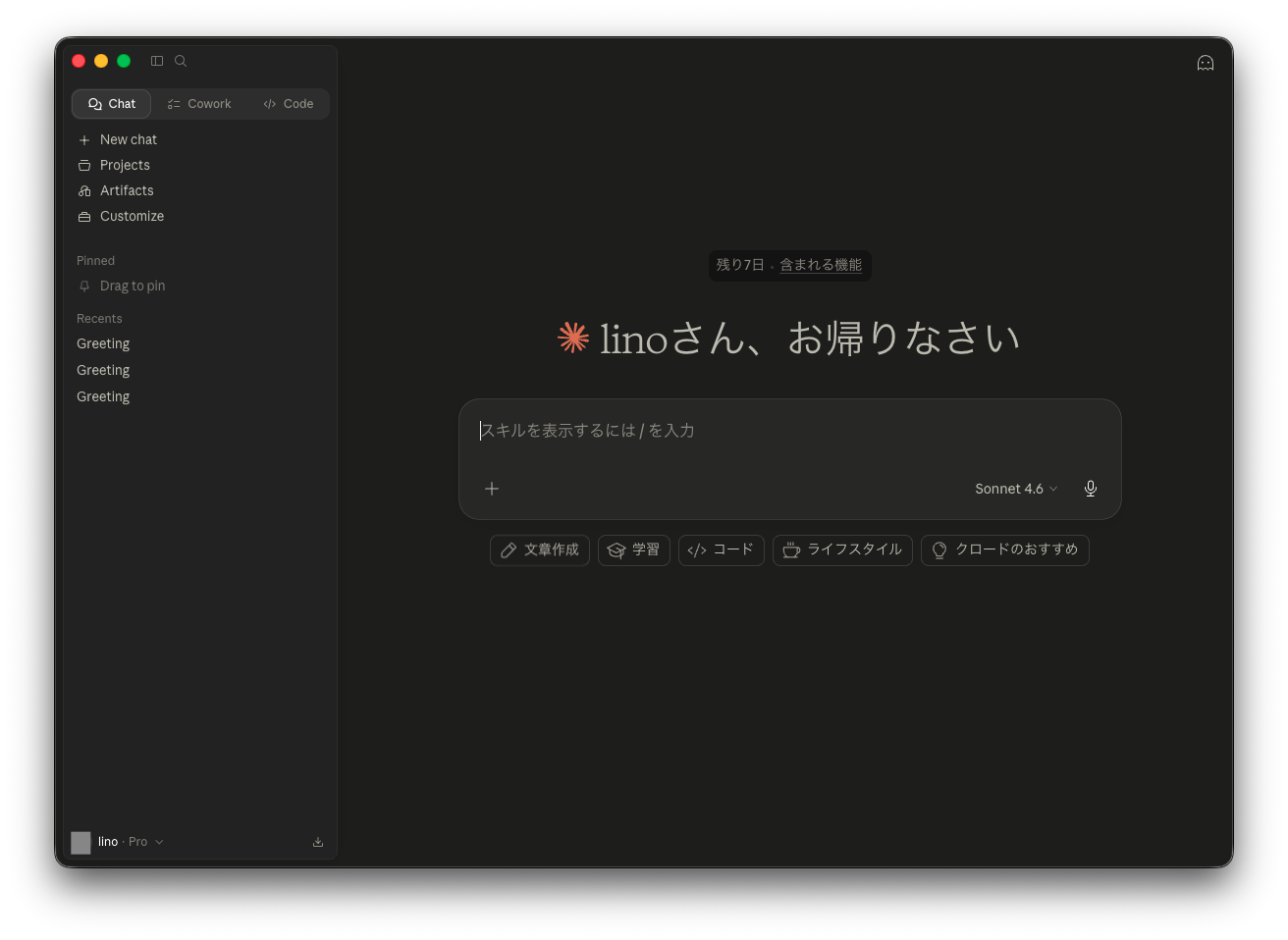
Task: Open the Sonnet 4.6 model selector
Action: [x=1016, y=489]
